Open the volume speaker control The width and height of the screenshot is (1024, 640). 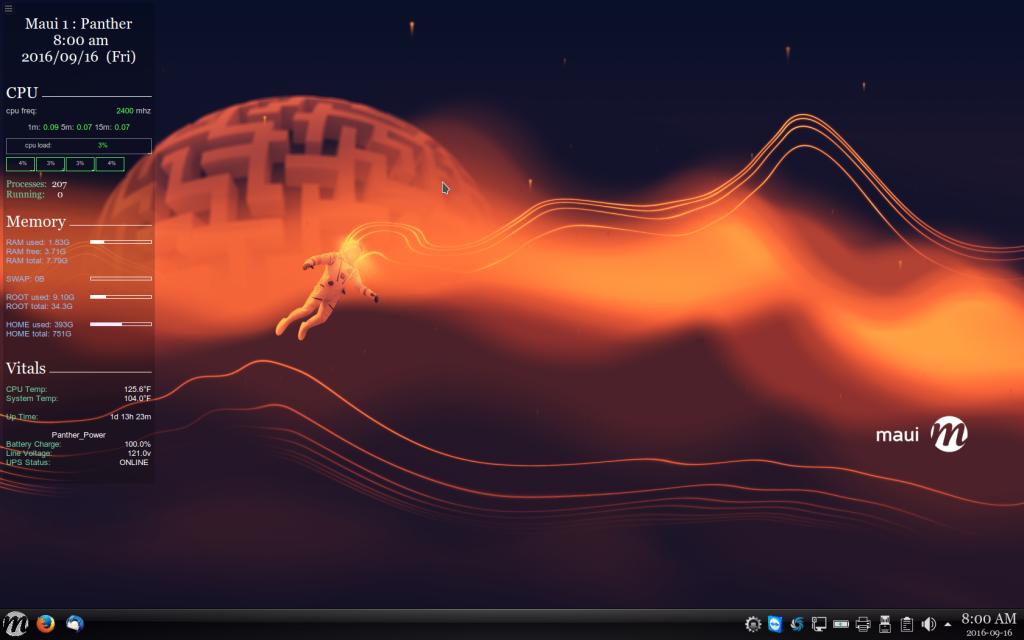pyautogui.click(x=929, y=624)
